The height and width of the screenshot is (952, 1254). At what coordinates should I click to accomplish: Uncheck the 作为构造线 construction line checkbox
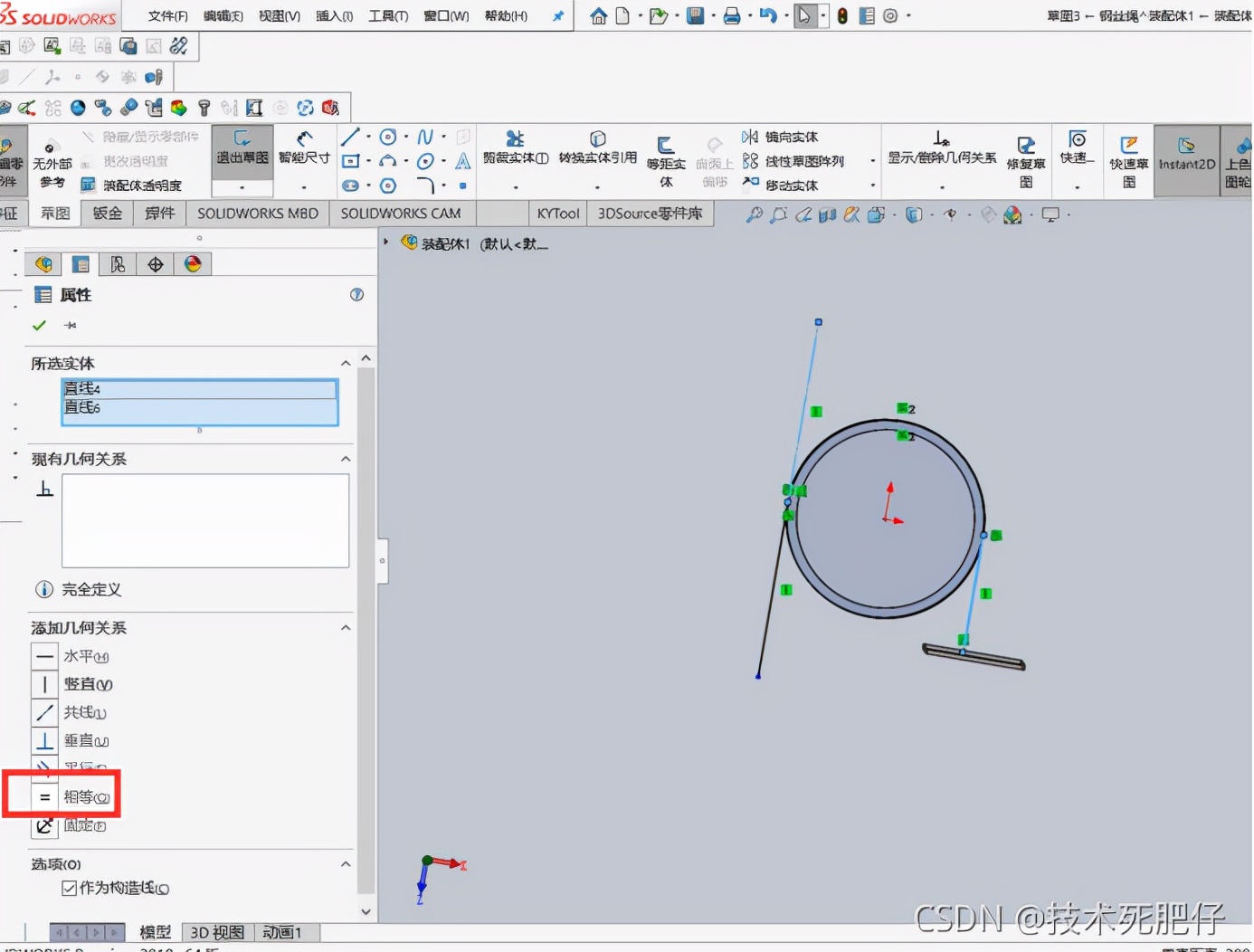[x=70, y=888]
